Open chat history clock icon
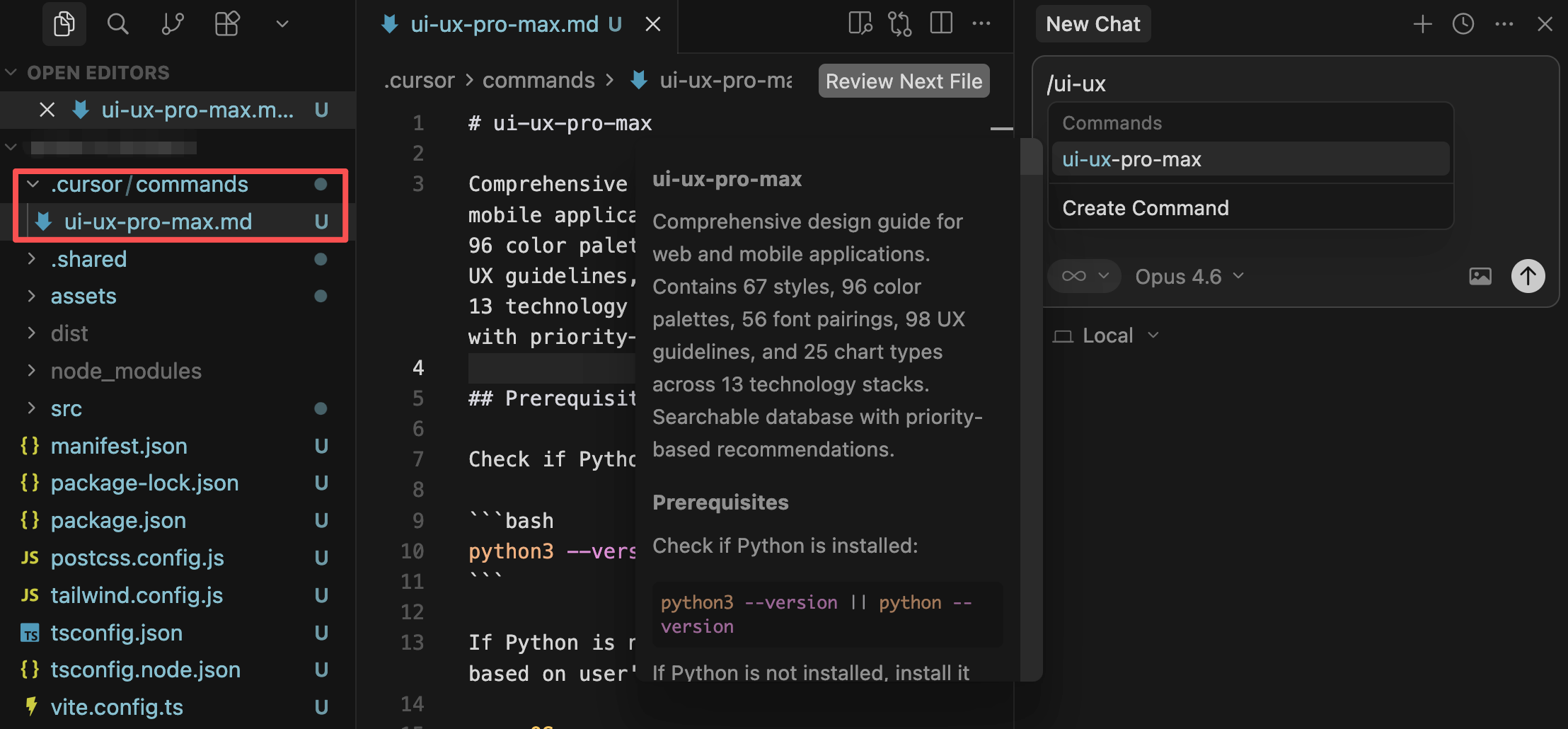1568x729 pixels. (1463, 24)
